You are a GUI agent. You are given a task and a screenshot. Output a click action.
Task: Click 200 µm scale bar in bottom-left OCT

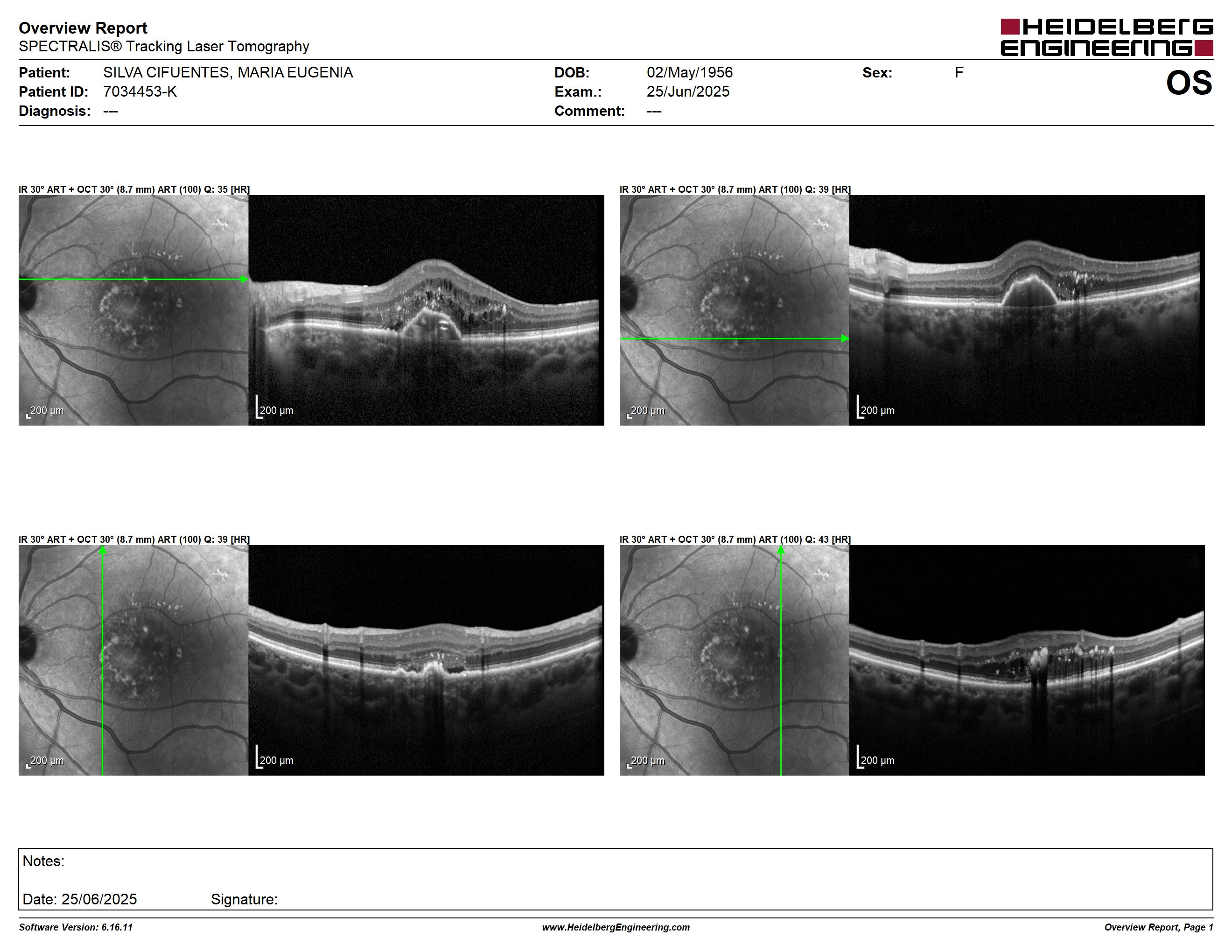pos(275,756)
